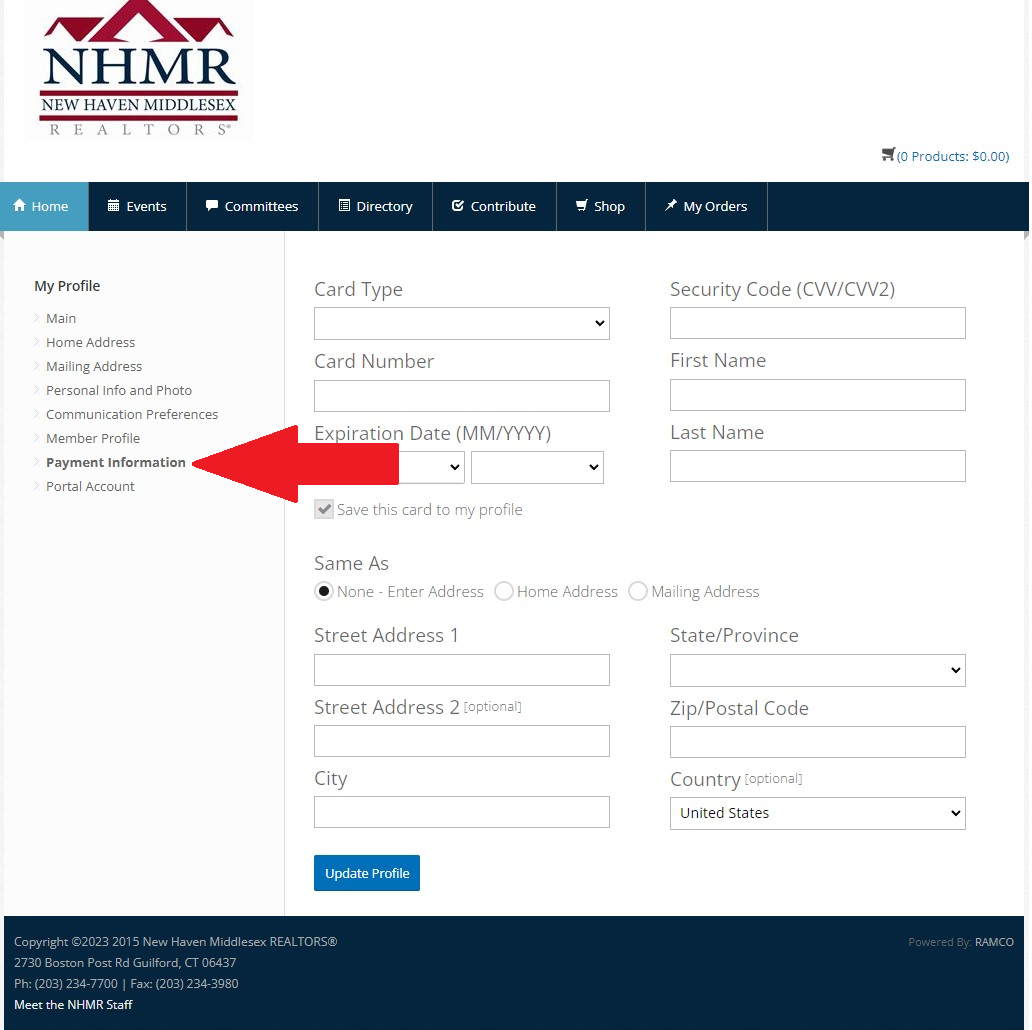The height and width of the screenshot is (1030, 1032).
Task: Open the State/Province dropdown
Action: [817, 670]
